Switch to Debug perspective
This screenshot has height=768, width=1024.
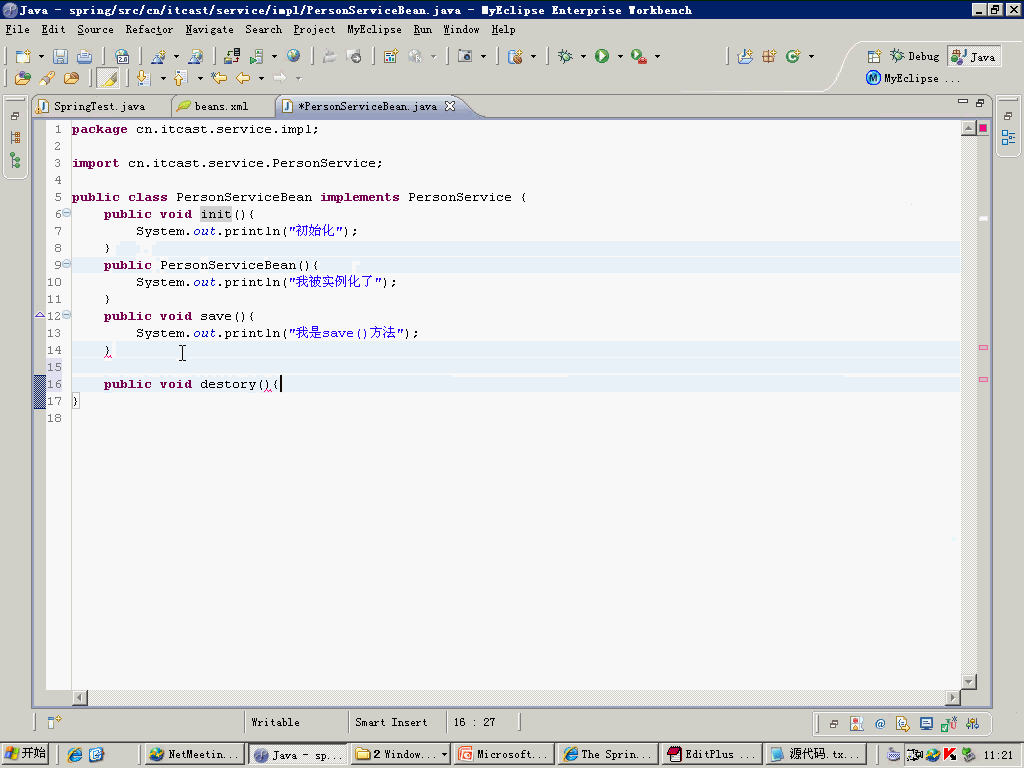[x=915, y=57]
